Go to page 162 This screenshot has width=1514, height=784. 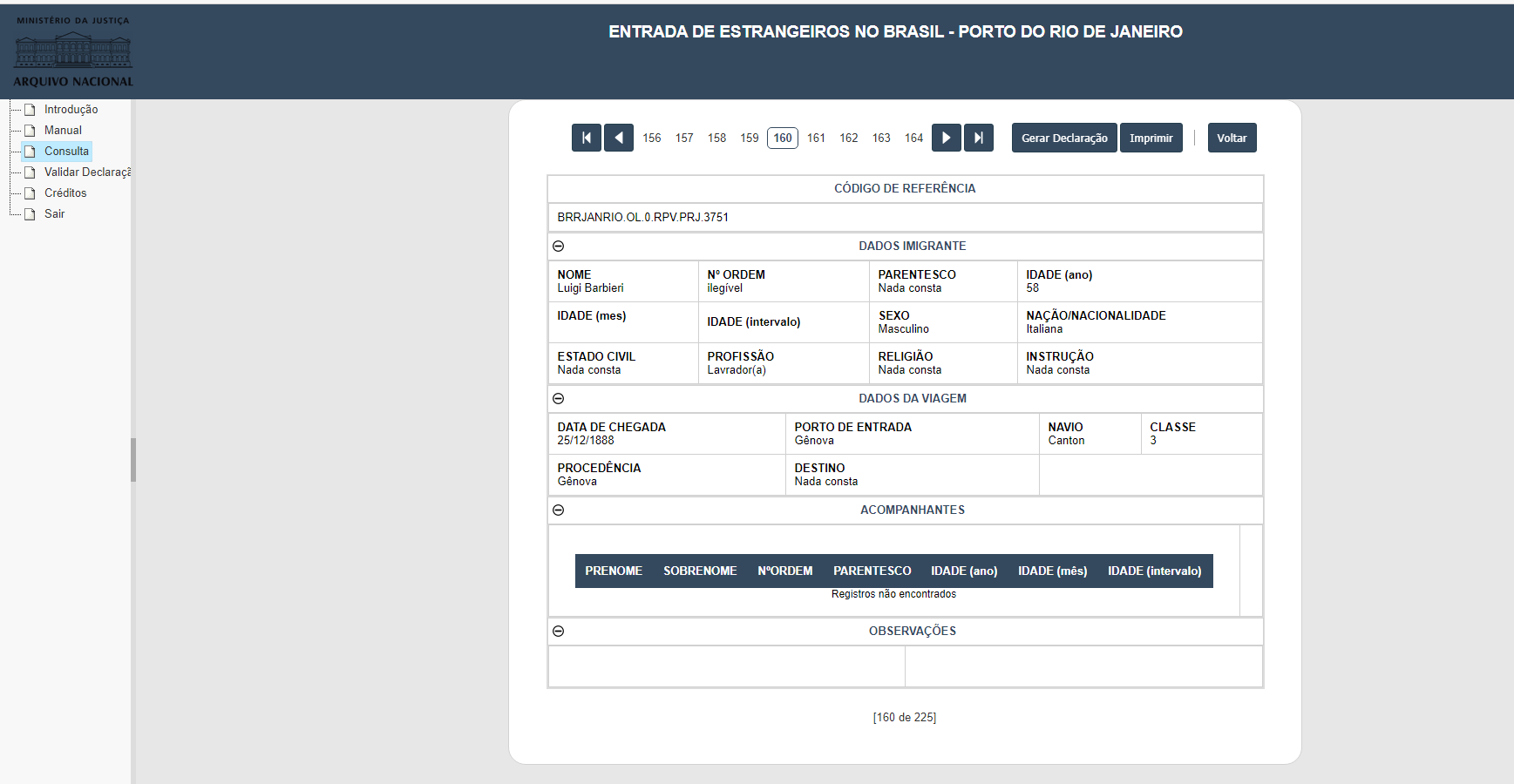click(849, 138)
